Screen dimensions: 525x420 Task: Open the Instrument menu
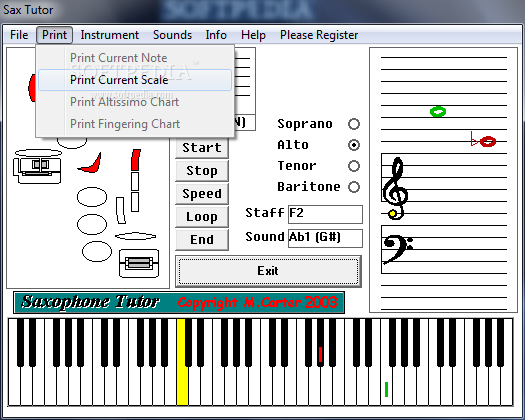[x=109, y=35]
